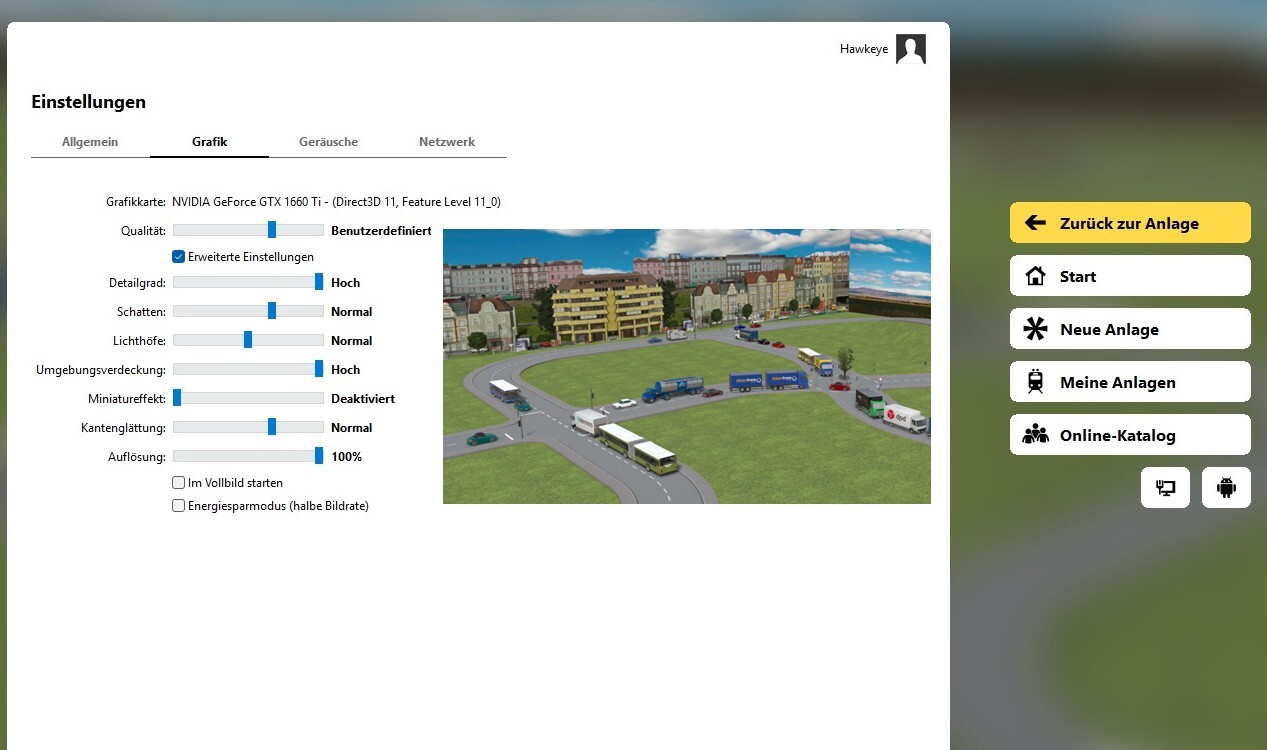
Task: Click the train icon next to Meine Anlagen
Action: pos(1036,381)
